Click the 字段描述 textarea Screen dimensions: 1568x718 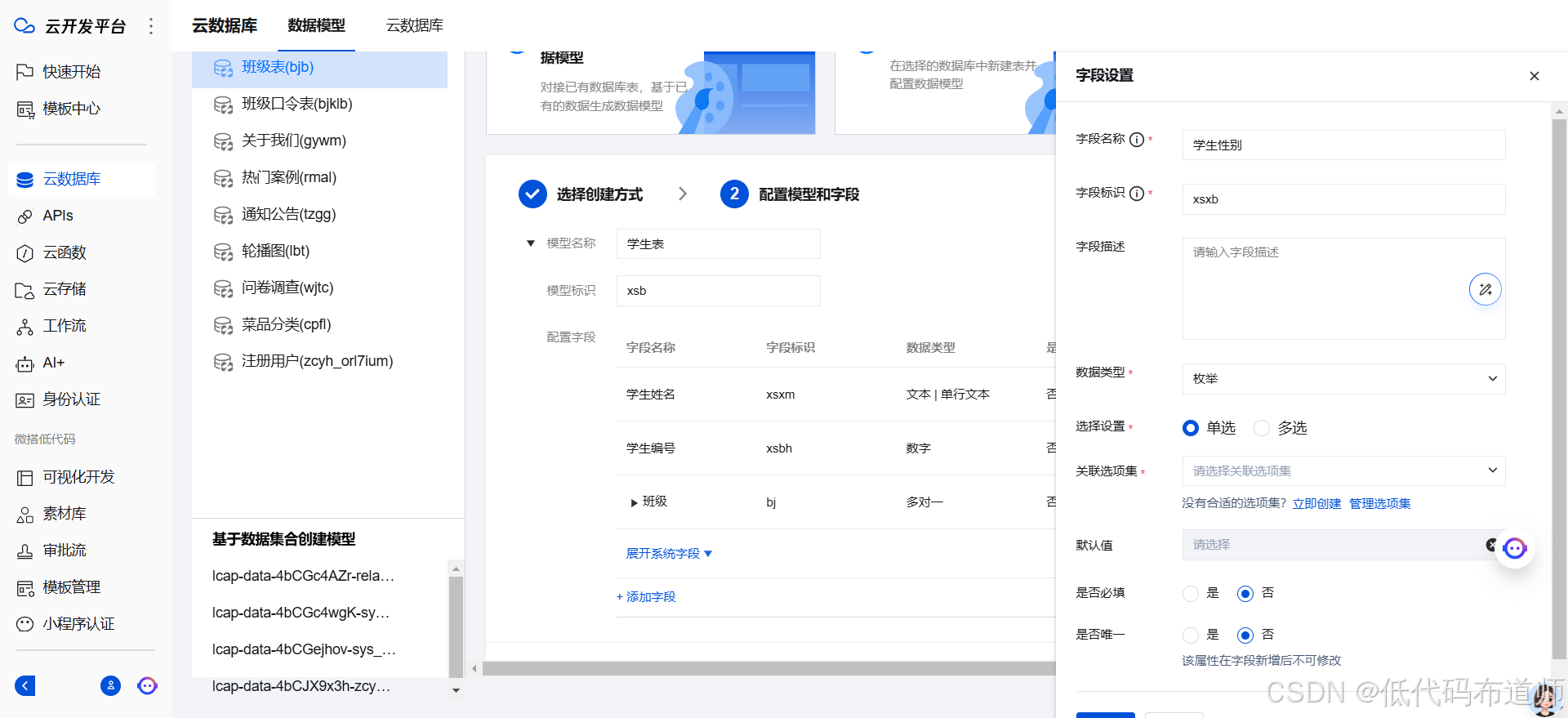(1343, 288)
